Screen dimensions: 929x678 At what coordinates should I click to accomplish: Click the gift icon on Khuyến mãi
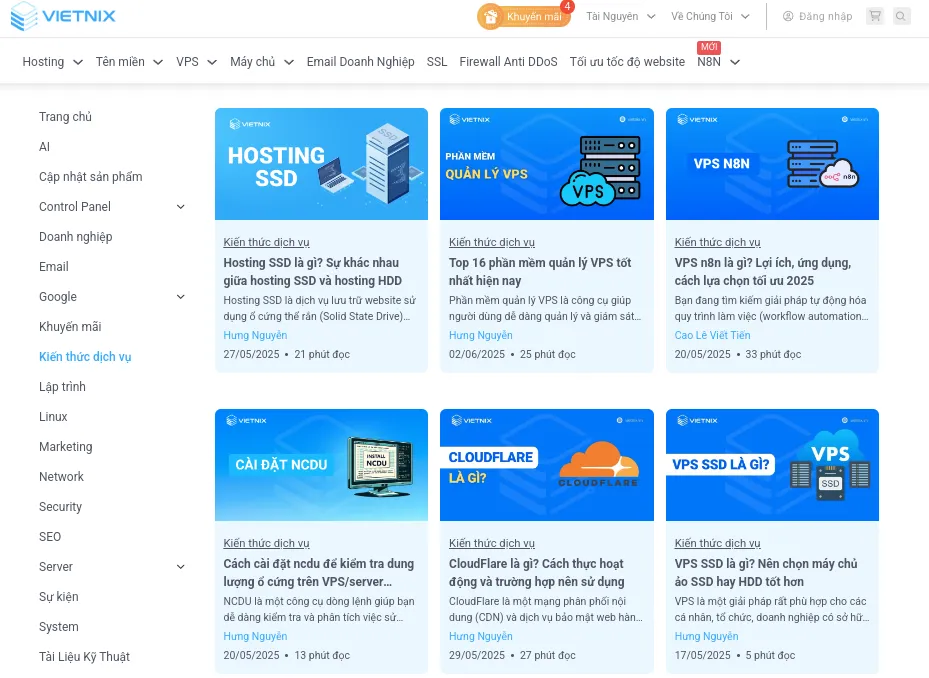point(490,17)
